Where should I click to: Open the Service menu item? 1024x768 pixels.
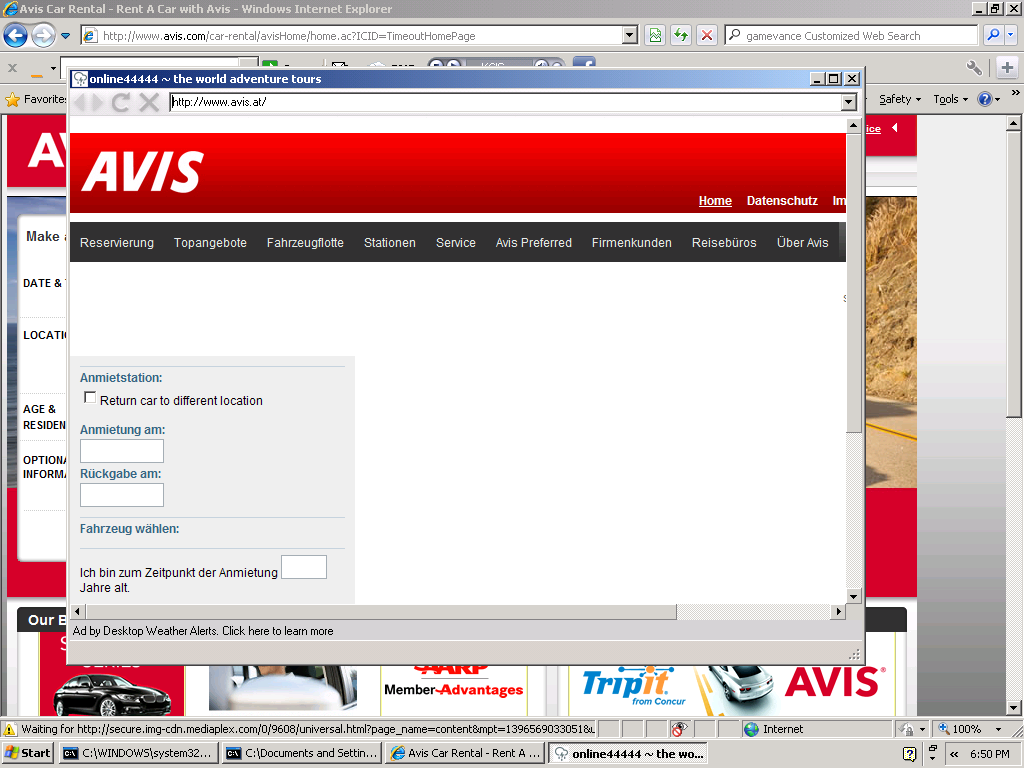[x=456, y=243]
